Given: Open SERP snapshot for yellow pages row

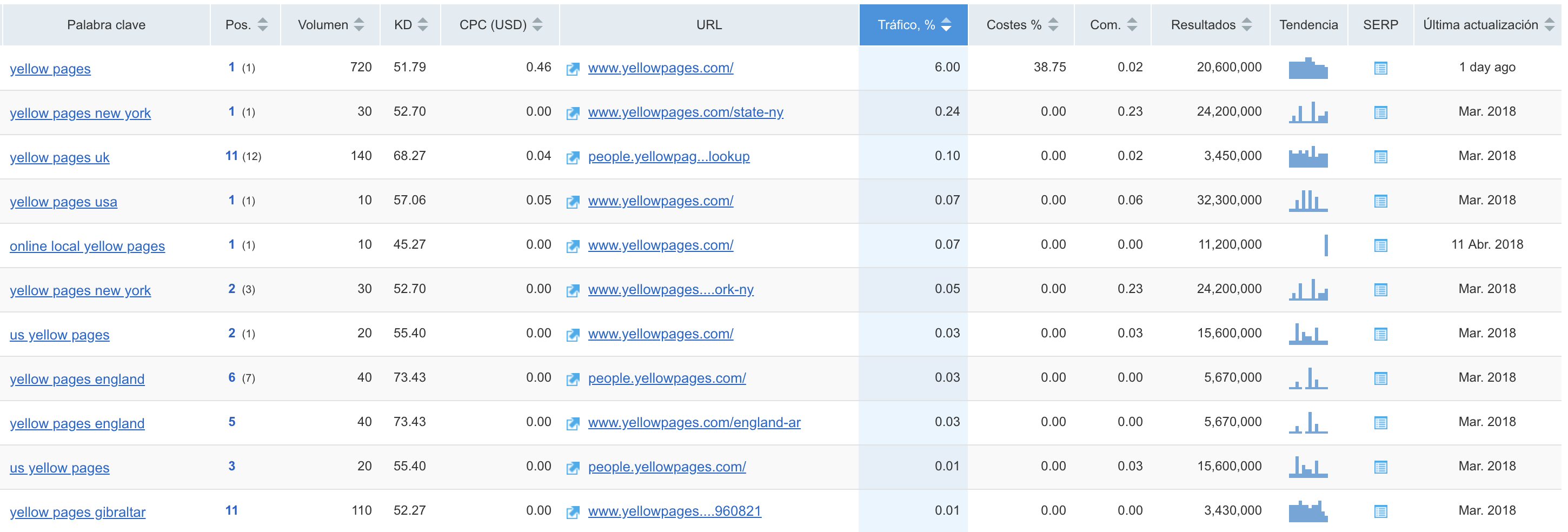Looking at the screenshot, I should pyautogui.click(x=1380, y=68).
